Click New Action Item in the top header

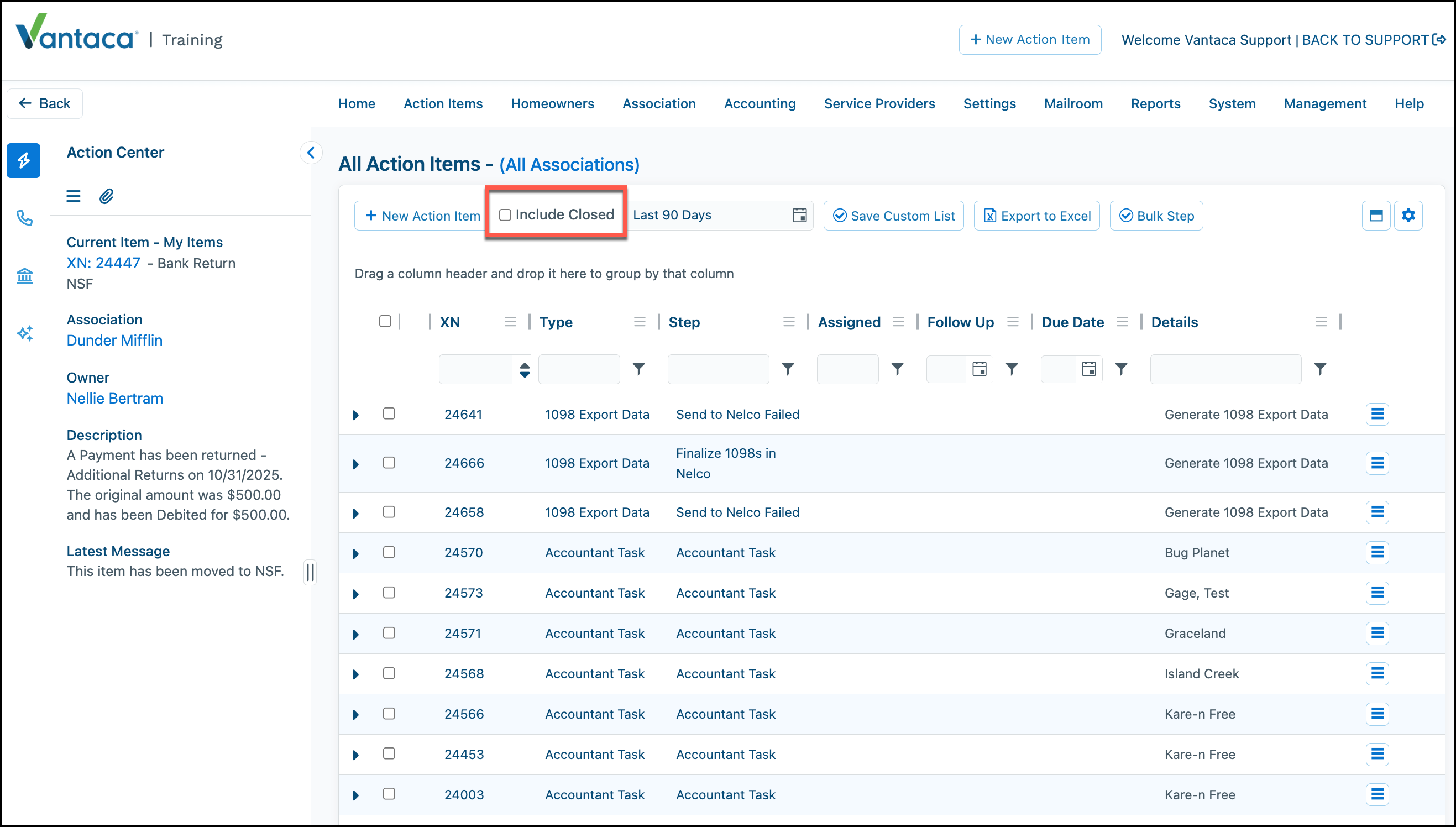pos(1030,40)
